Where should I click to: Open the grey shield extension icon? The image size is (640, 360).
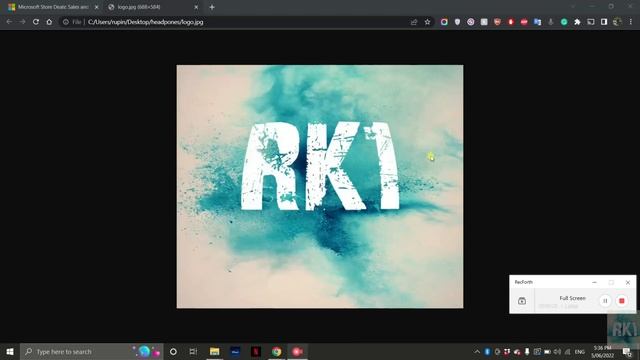[457, 22]
